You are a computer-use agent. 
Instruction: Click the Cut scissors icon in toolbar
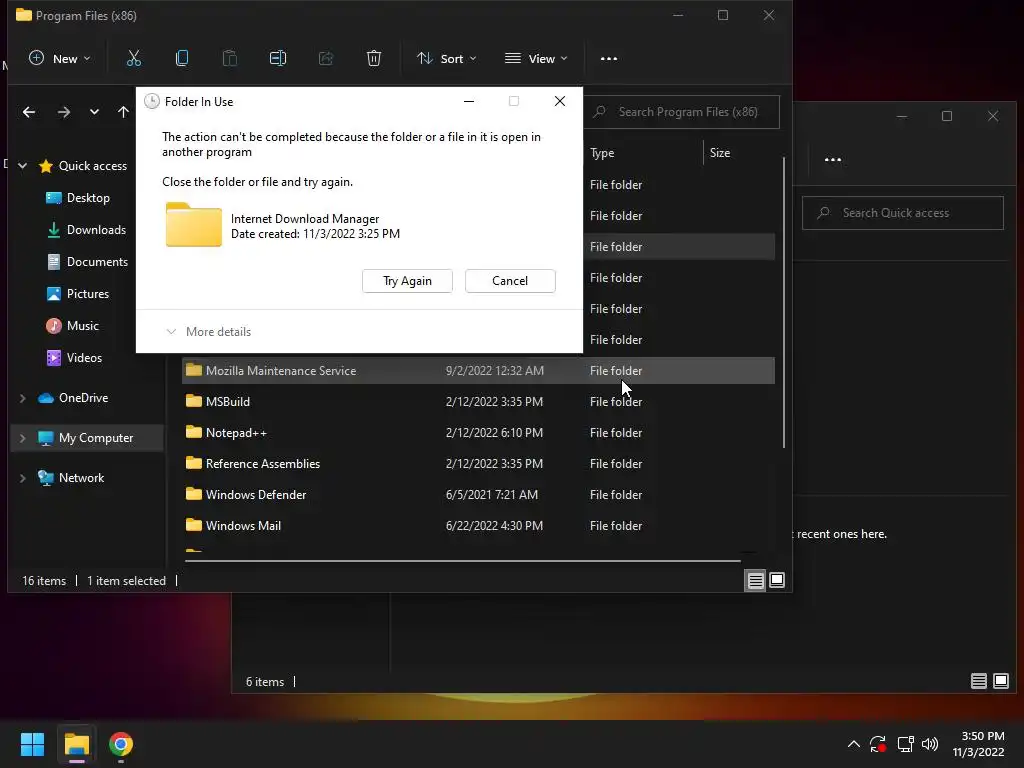tap(134, 59)
